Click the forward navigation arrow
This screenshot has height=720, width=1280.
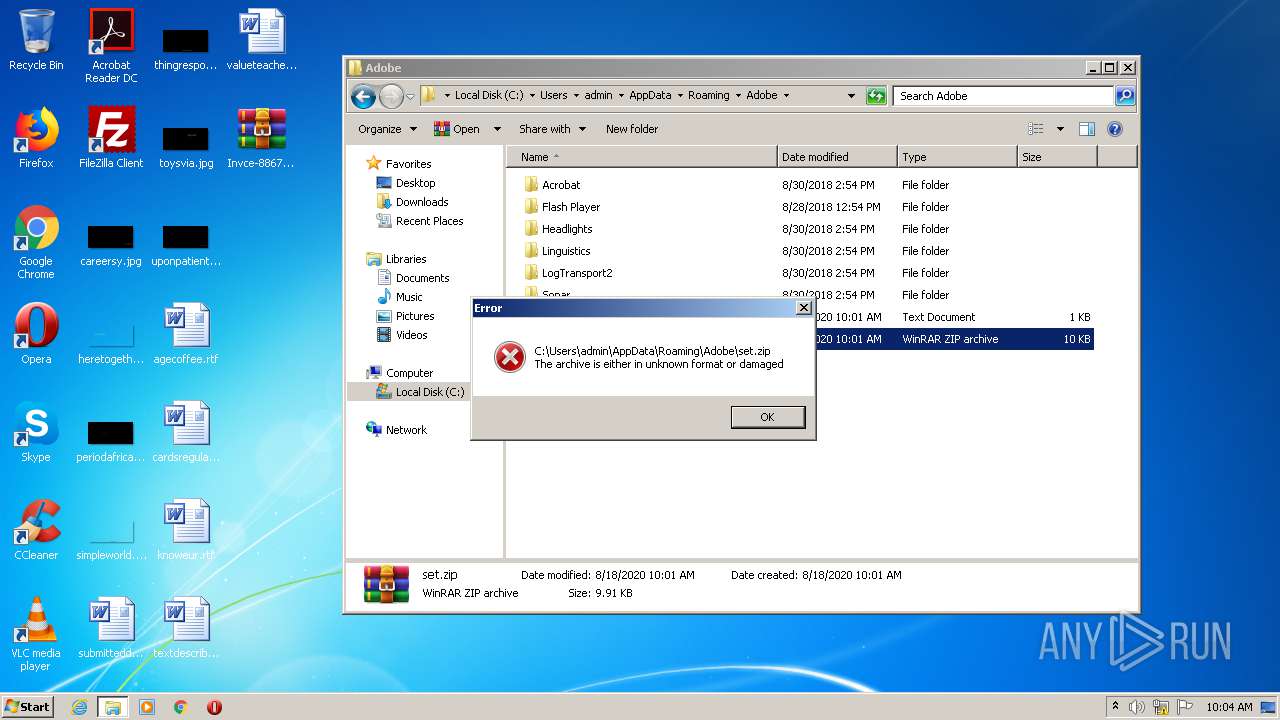click(391, 96)
